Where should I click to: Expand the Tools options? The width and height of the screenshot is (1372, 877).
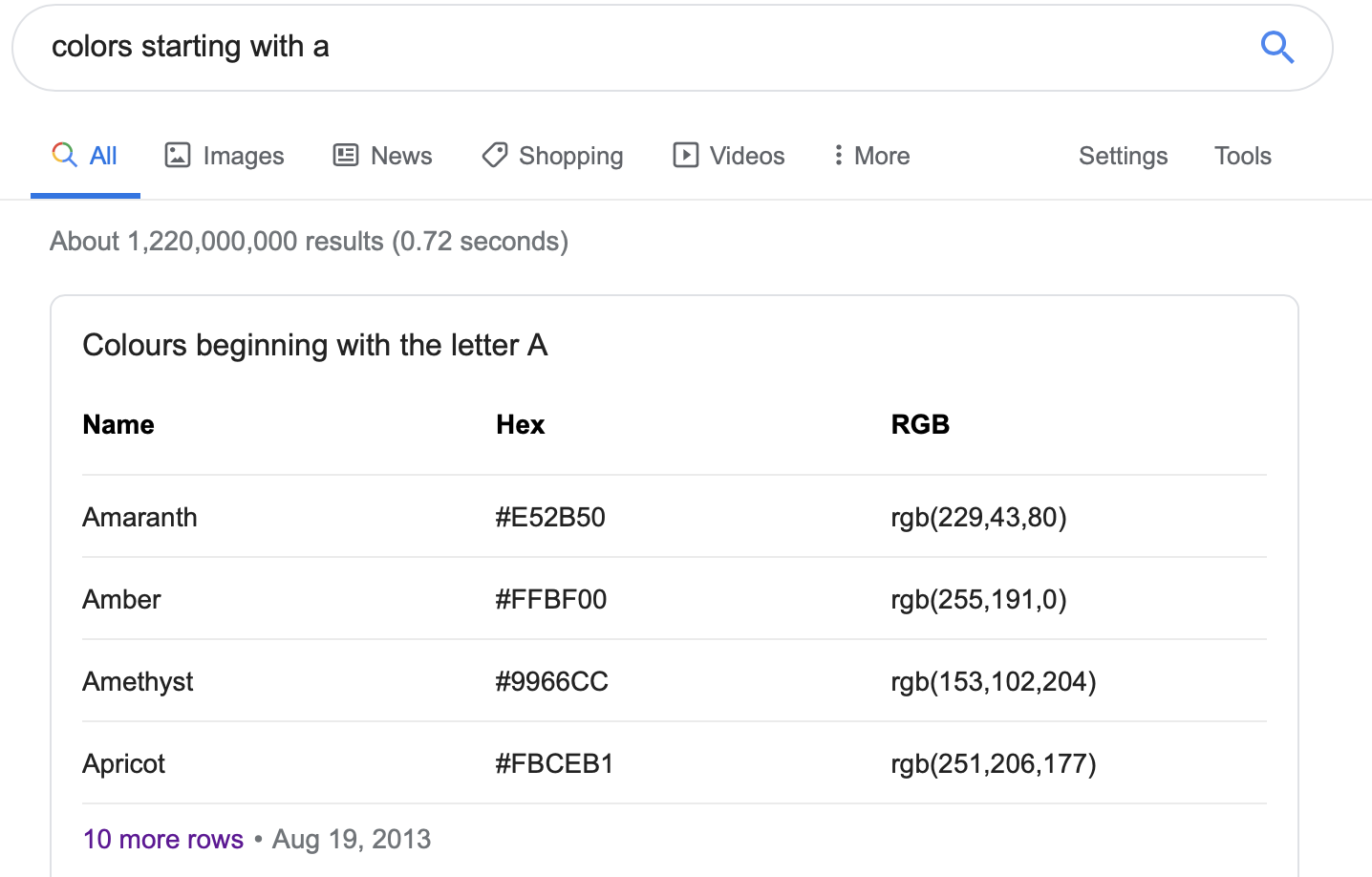(1242, 156)
